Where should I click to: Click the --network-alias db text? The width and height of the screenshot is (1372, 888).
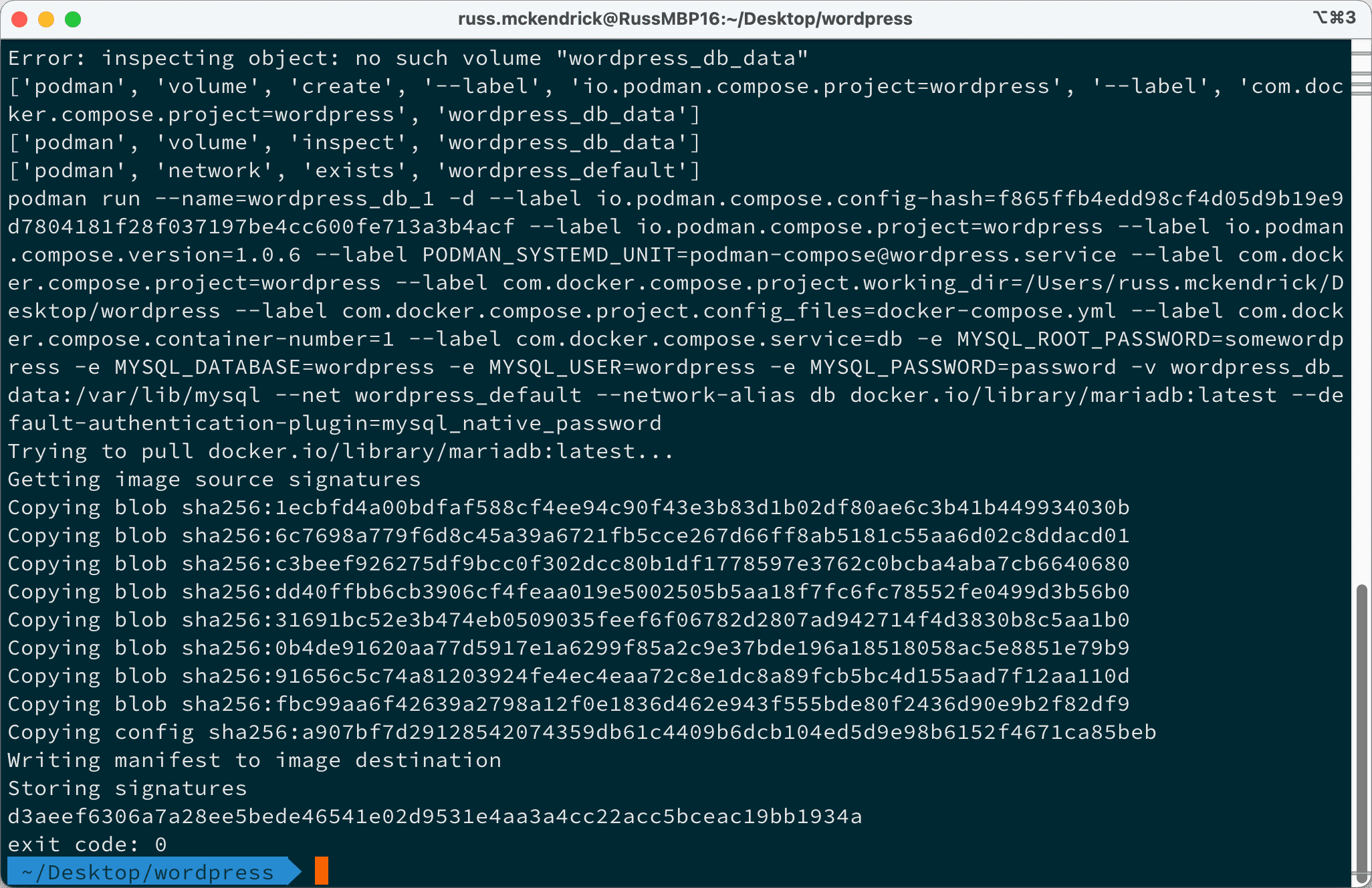[716, 395]
